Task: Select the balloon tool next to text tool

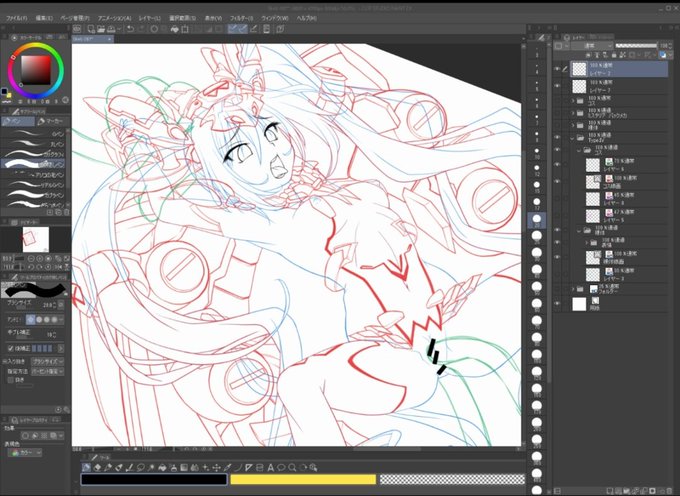Action: pyautogui.click(x=281, y=467)
